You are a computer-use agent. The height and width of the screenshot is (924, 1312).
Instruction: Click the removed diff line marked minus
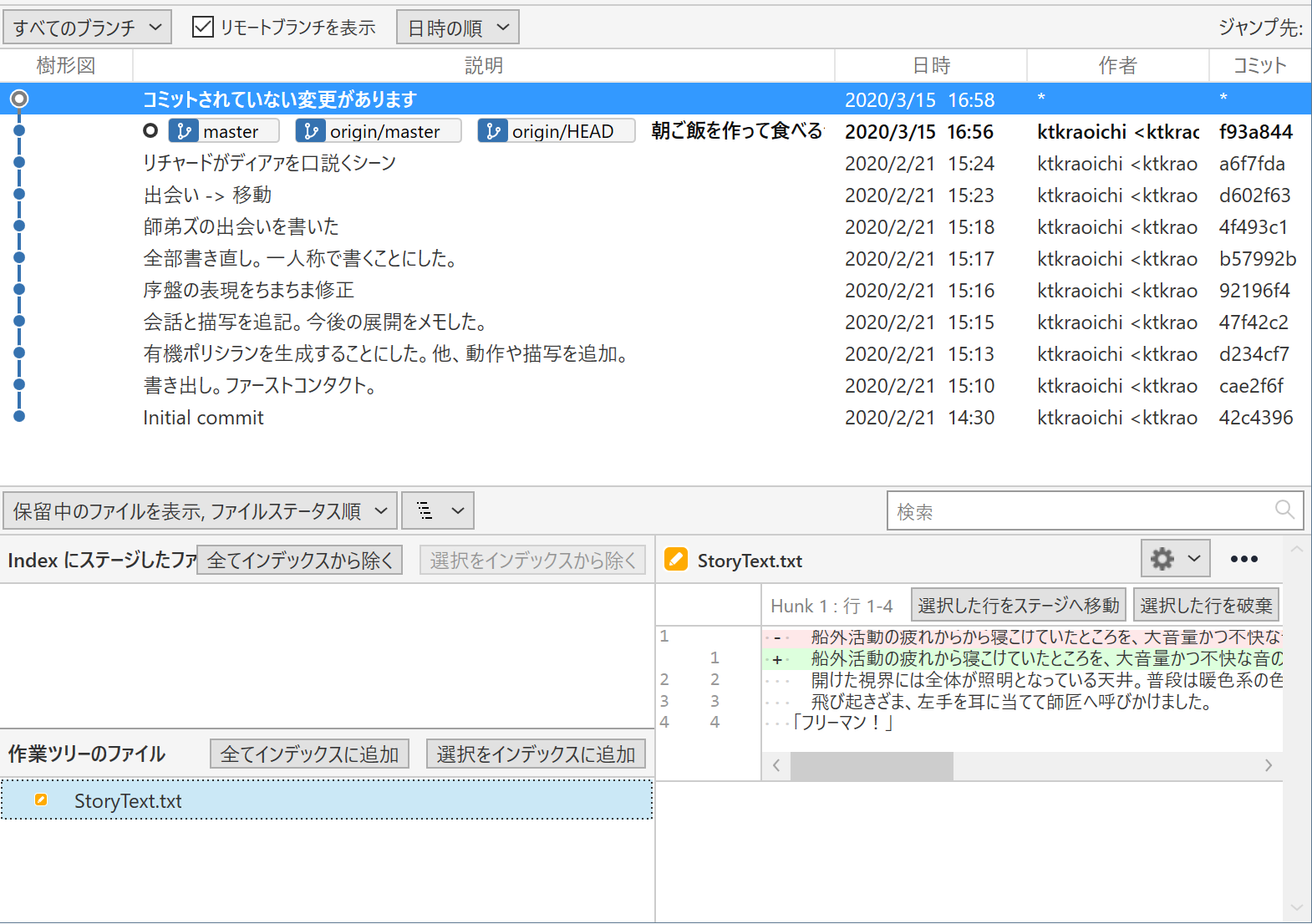(x=1022, y=637)
